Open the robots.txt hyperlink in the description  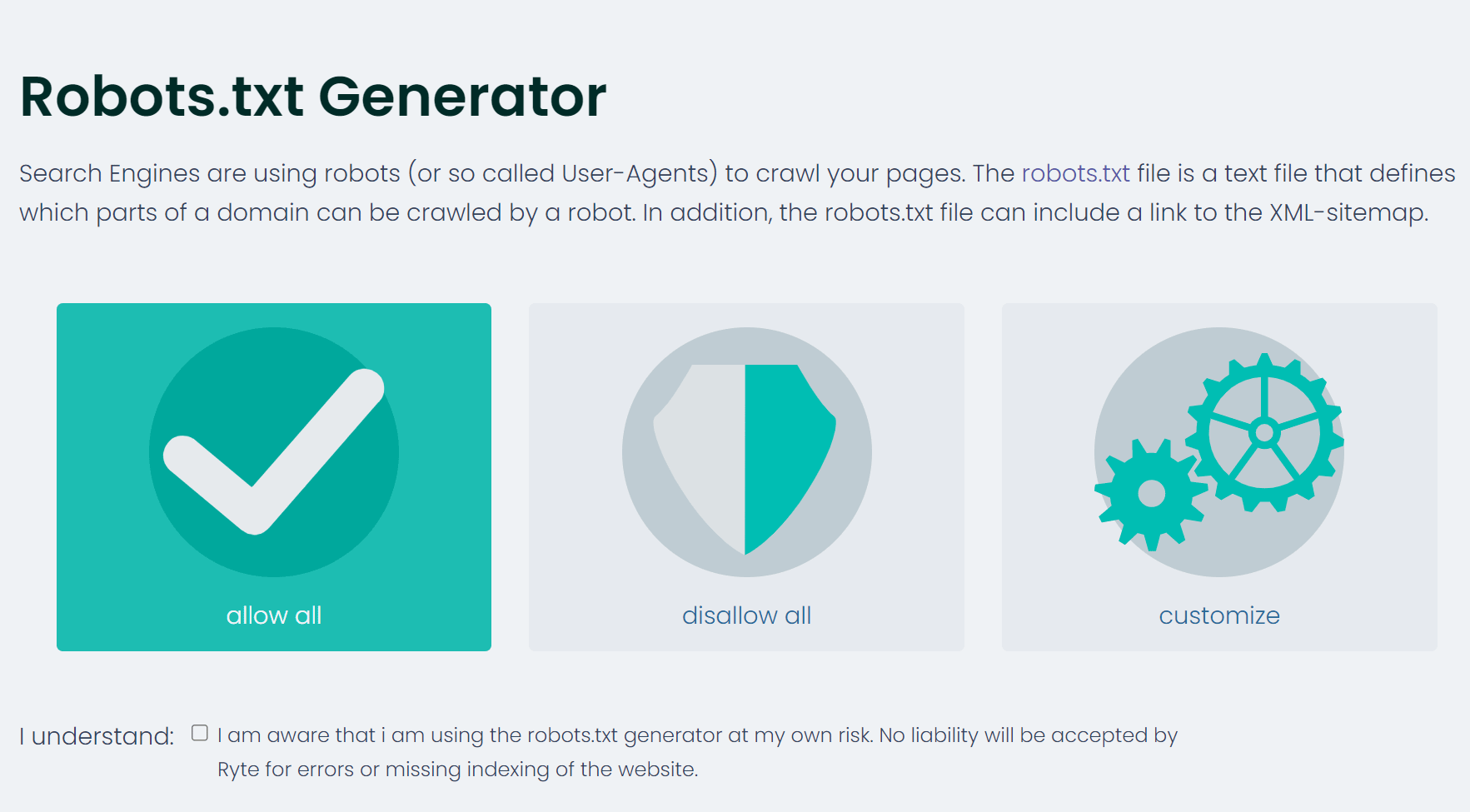pyautogui.click(x=1075, y=173)
